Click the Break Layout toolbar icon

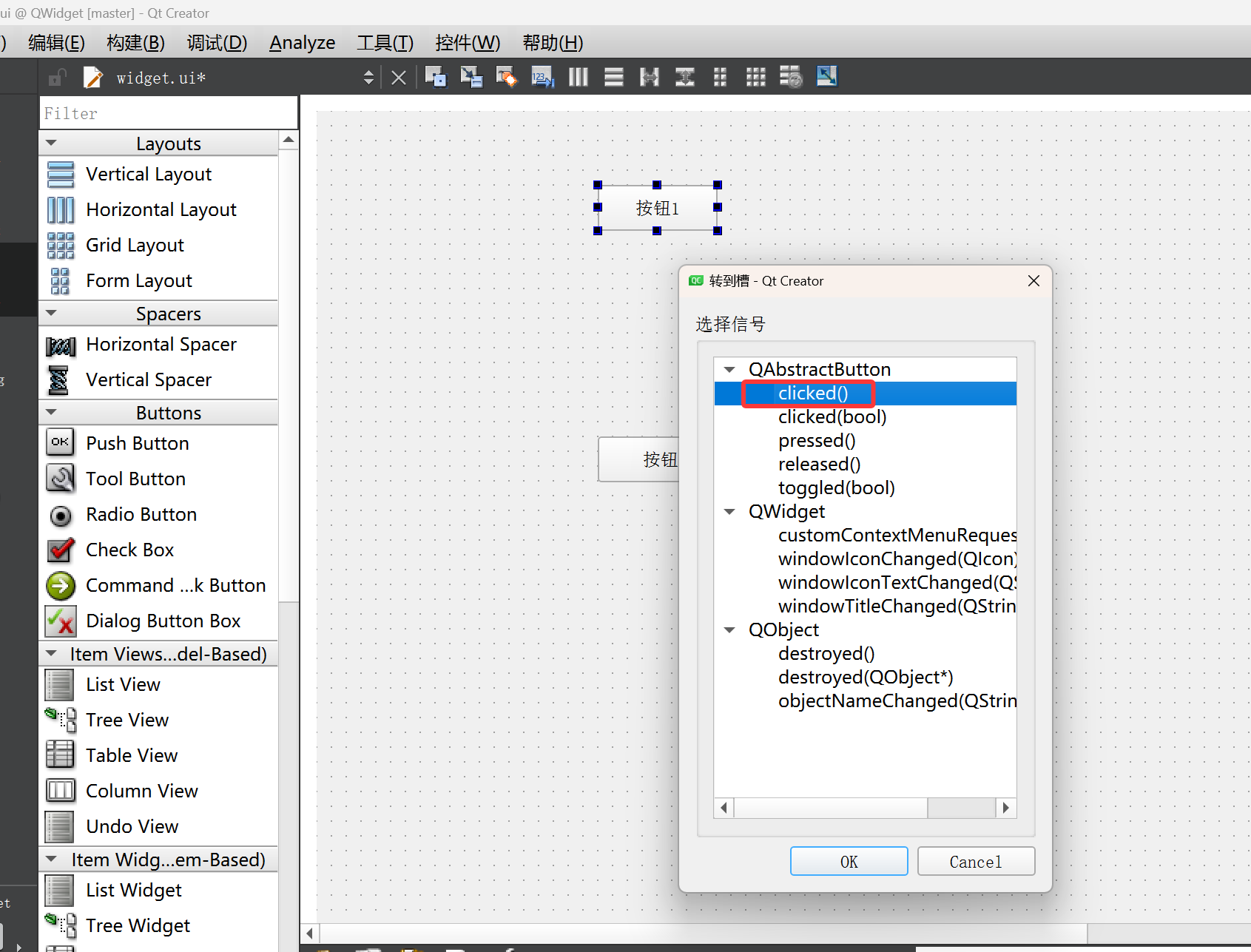(x=791, y=77)
